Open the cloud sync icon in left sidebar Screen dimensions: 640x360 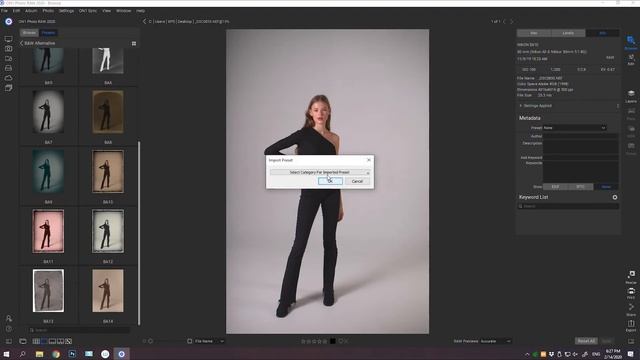9,78
